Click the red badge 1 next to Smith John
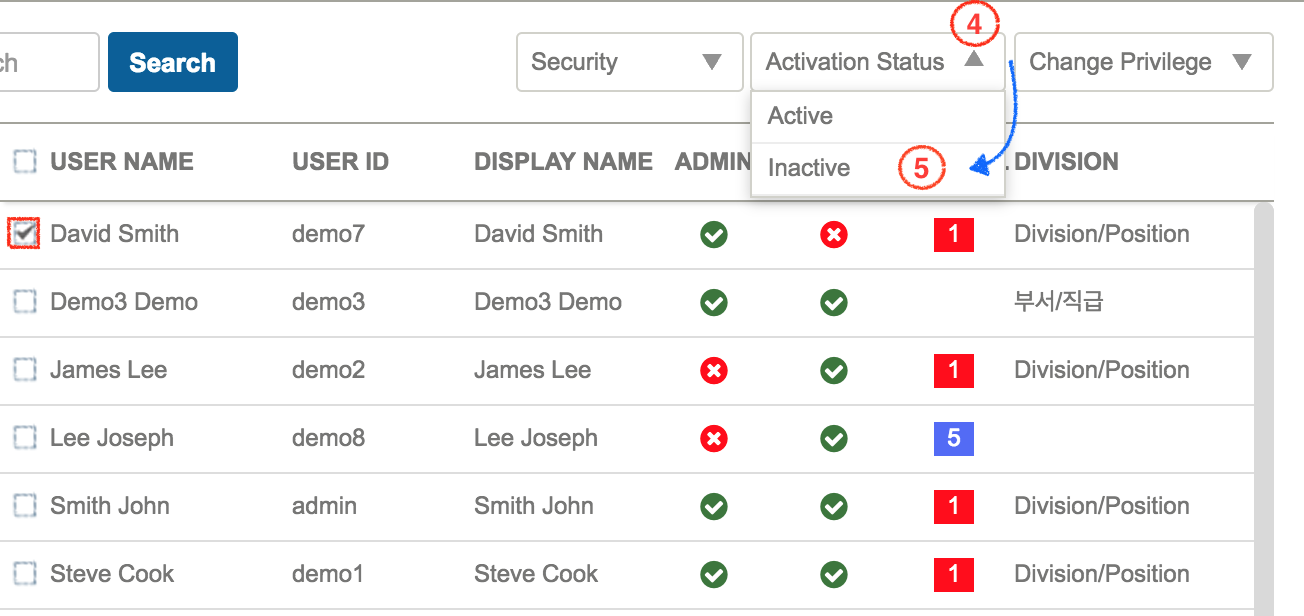This screenshot has width=1304, height=616. [953, 506]
